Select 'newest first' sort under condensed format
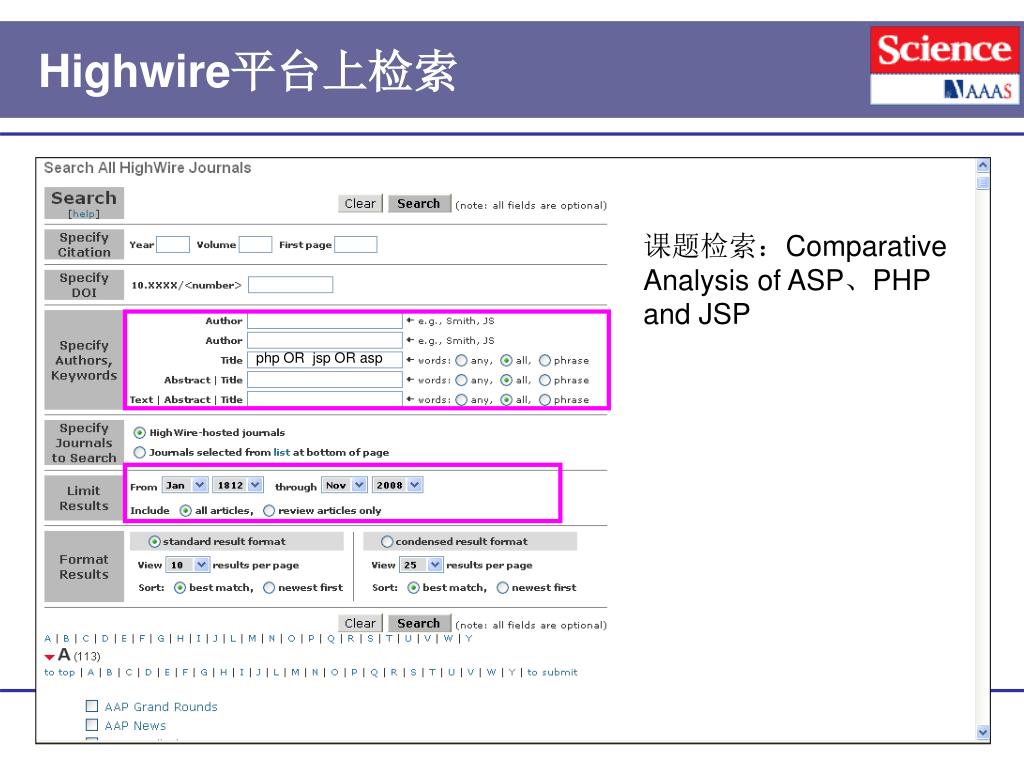This screenshot has height=768, width=1024. pyautogui.click(x=503, y=588)
